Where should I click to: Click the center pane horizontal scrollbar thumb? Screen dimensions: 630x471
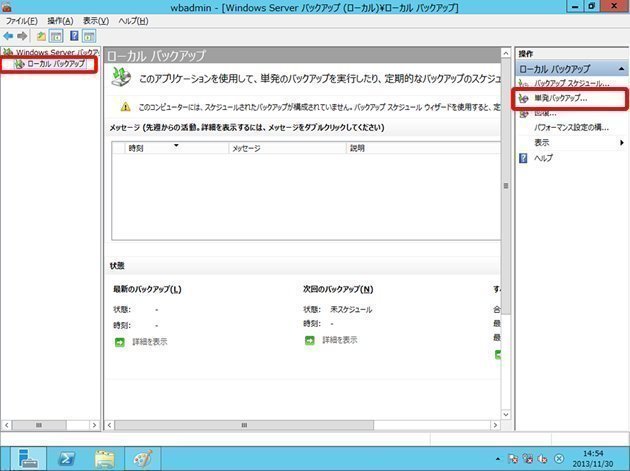244,425
